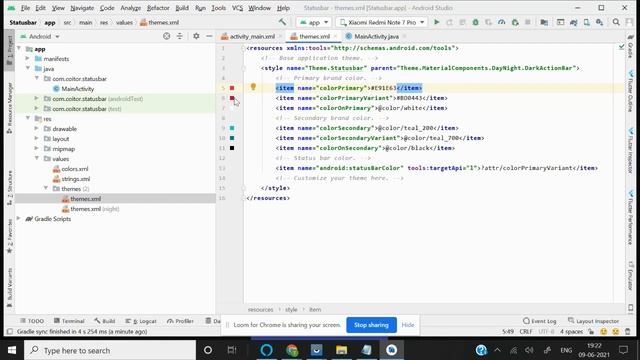Expand Gradle Scripts node

click(19, 219)
